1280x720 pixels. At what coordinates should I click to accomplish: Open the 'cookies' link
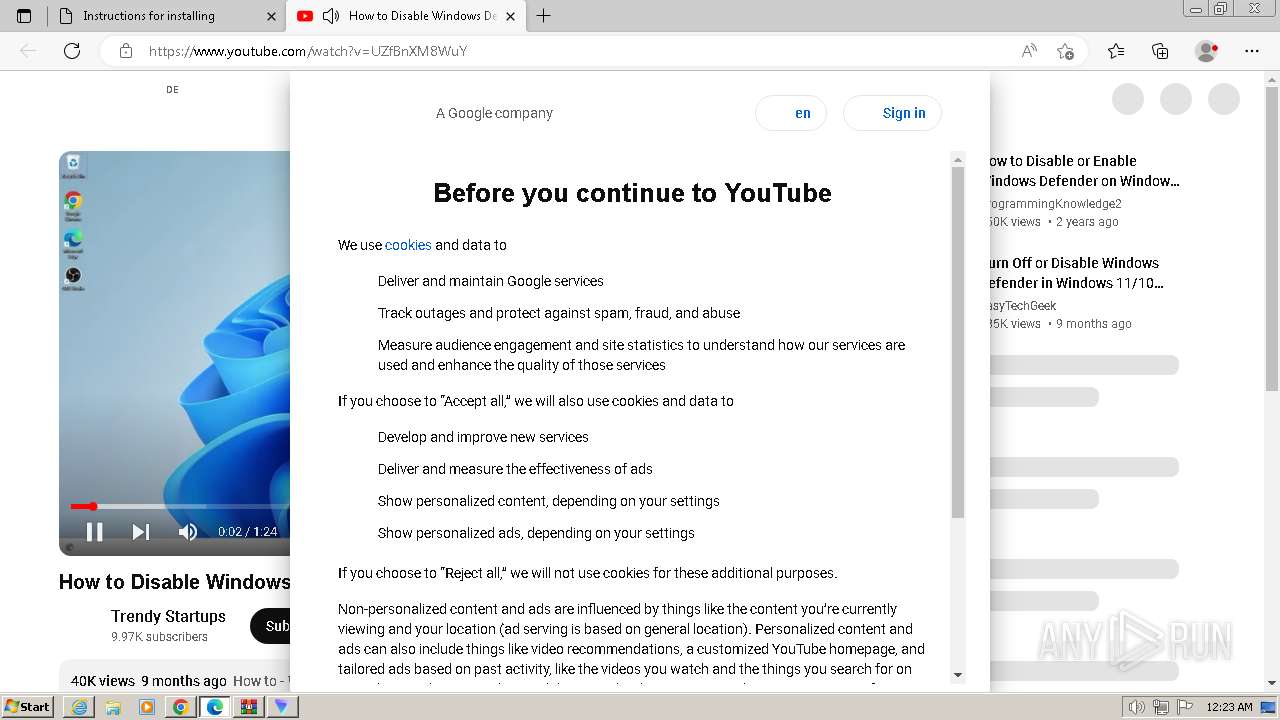(x=408, y=245)
